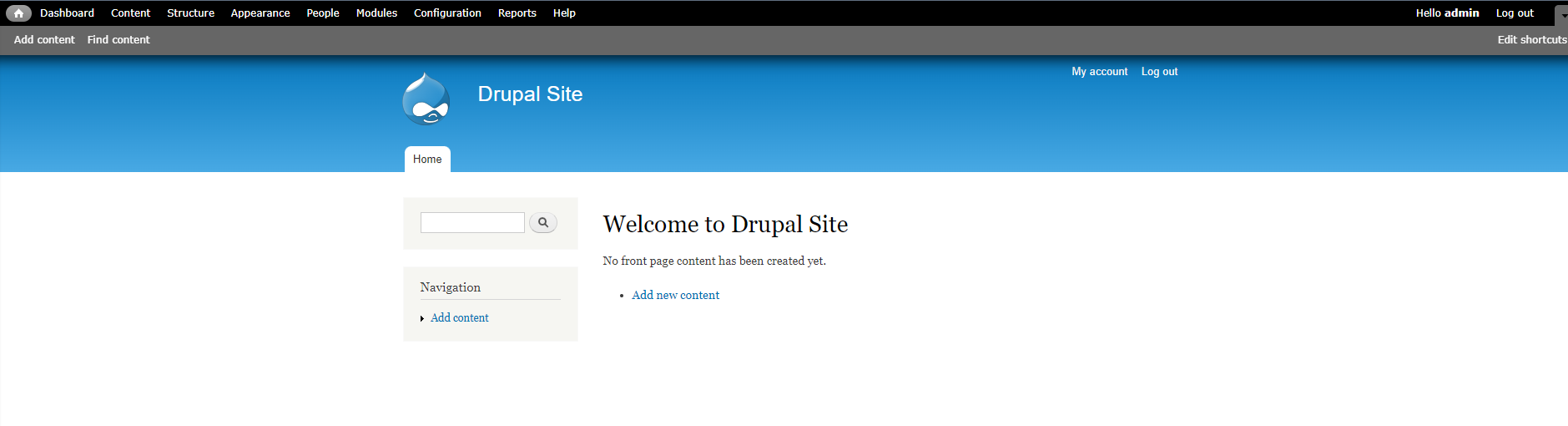Click Find content shortcut
Image resolution: width=1568 pixels, height=426 pixels.
click(118, 39)
